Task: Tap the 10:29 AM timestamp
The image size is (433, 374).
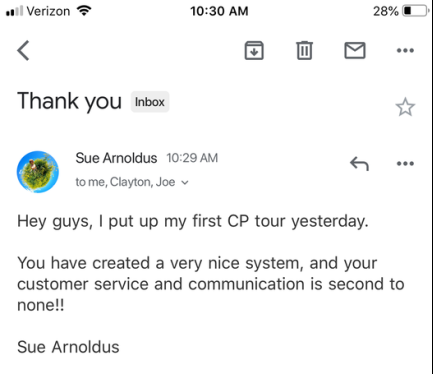Action: pyautogui.click(x=192, y=158)
